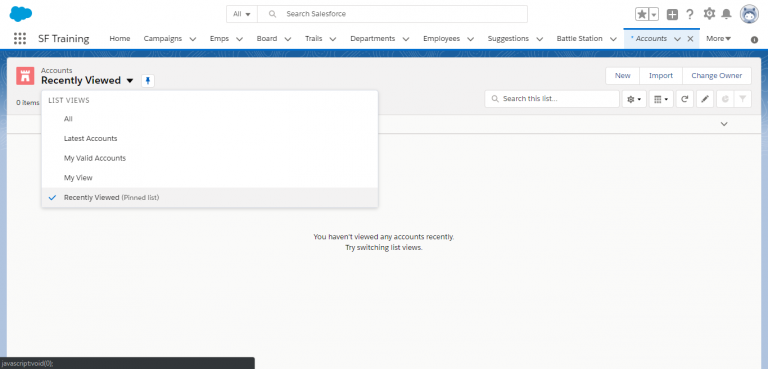Open the user profile avatar

click(x=749, y=14)
